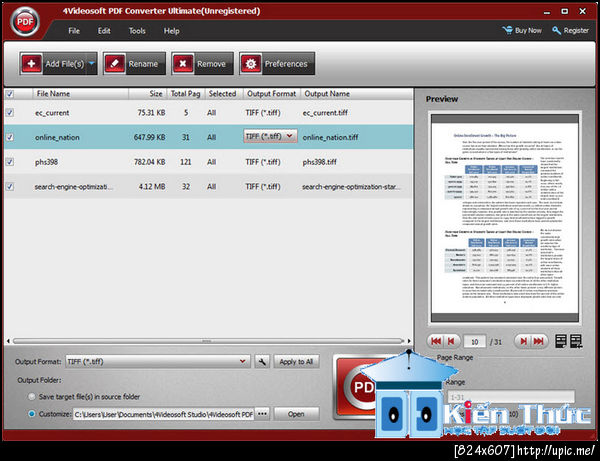Open the Edit menu
Image resolution: width=600 pixels, height=461 pixels.
pos(104,31)
